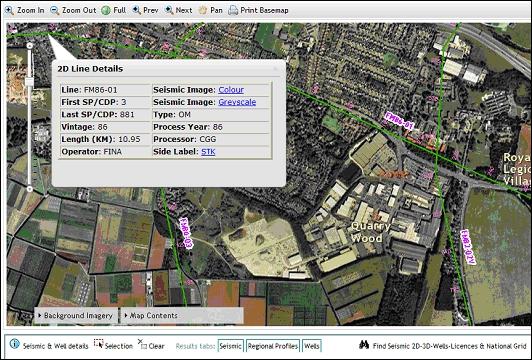
Task: Open the Colour seismic image link
Action: coord(231,90)
